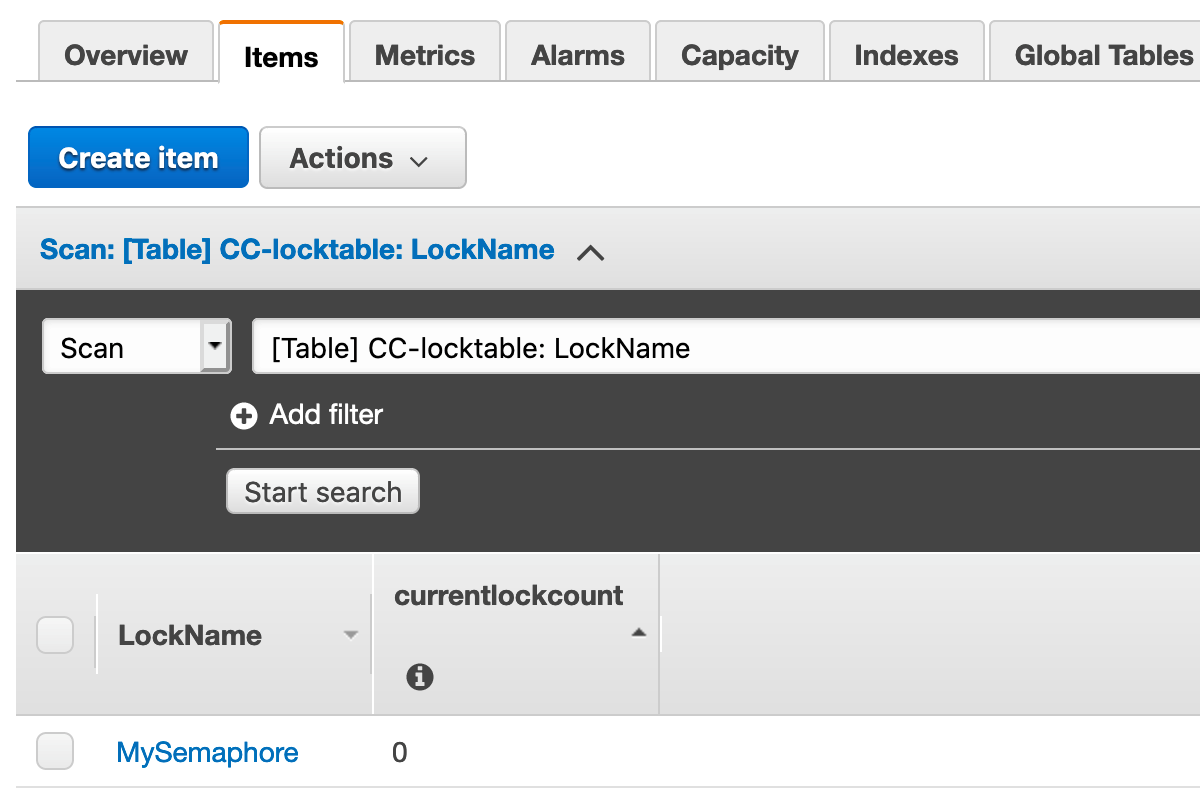Click the currentlockcount info icon
The height and width of the screenshot is (804, 1200).
(420, 678)
